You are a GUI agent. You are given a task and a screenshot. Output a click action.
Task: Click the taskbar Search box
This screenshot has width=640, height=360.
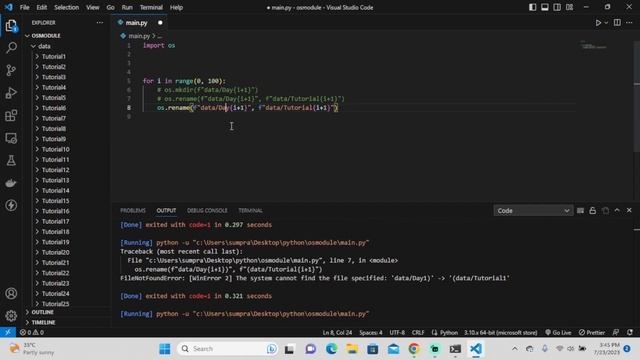[x=228, y=349]
